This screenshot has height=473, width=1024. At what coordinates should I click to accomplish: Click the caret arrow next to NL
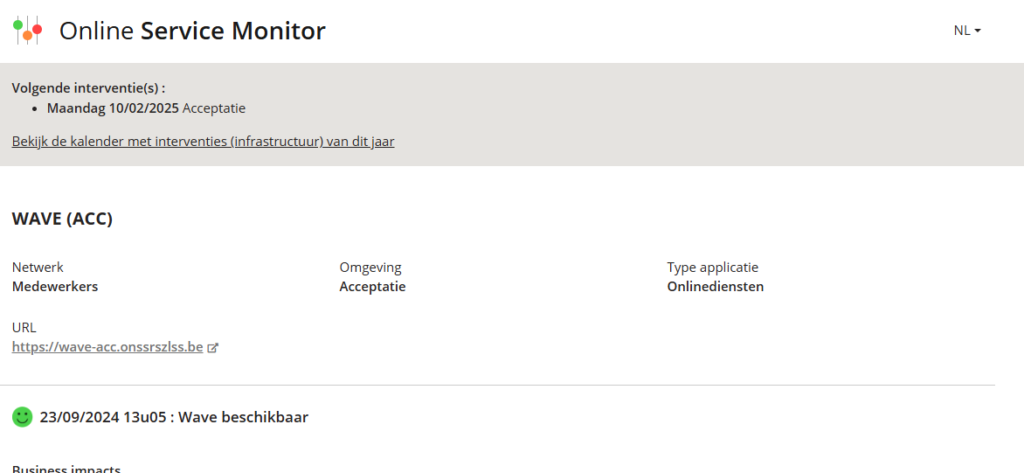pyautogui.click(x=978, y=31)
